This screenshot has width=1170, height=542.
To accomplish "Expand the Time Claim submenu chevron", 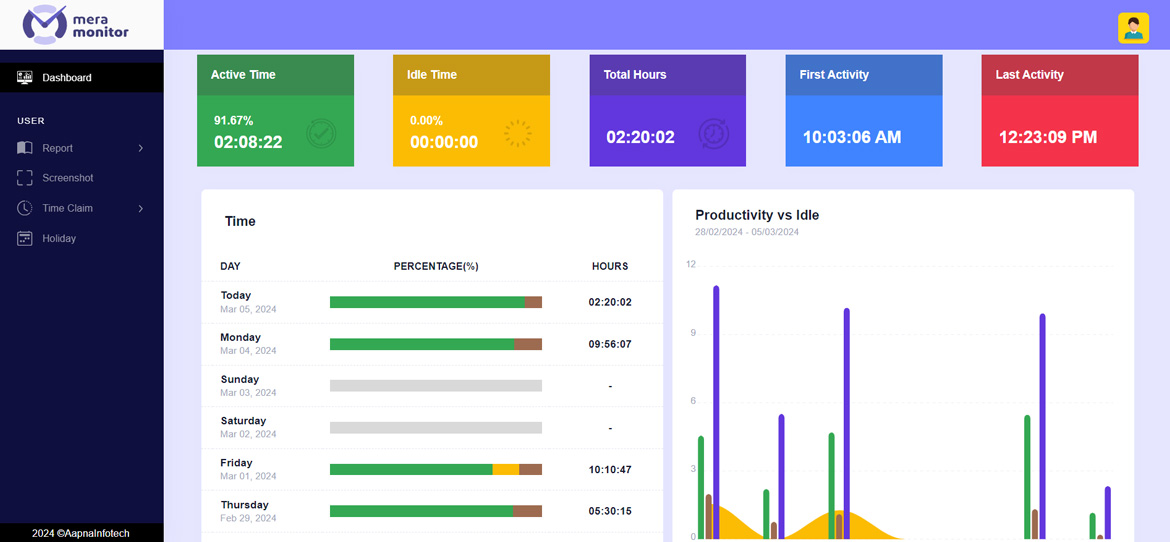I will [x=140, y=209].
